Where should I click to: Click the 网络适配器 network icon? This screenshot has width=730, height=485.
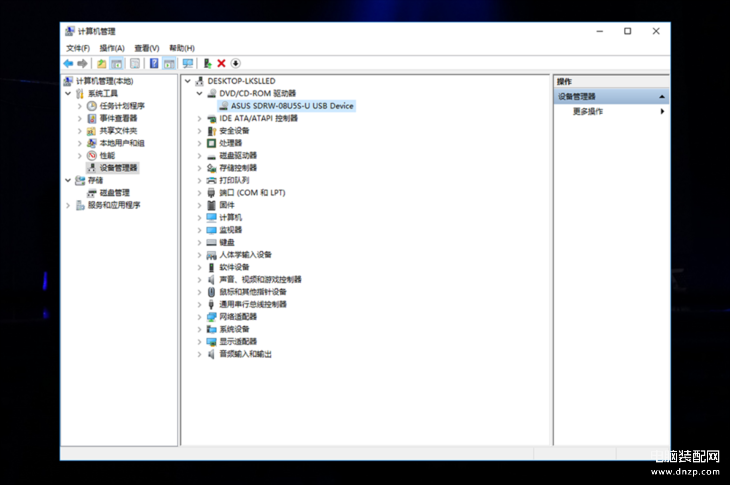pos(211,317)
